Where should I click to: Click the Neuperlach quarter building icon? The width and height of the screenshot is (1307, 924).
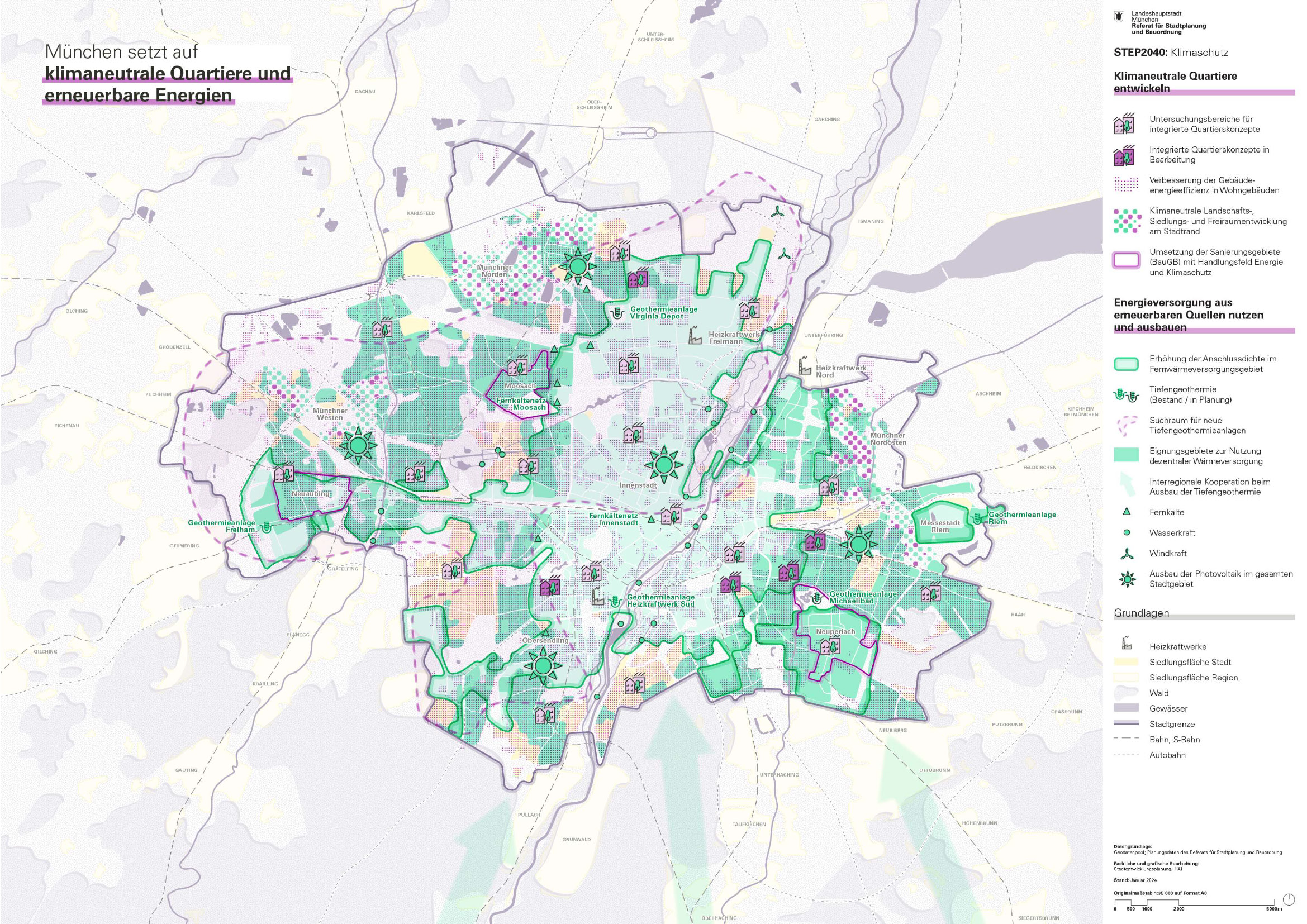pyautogui.click(x=830, y=646)
